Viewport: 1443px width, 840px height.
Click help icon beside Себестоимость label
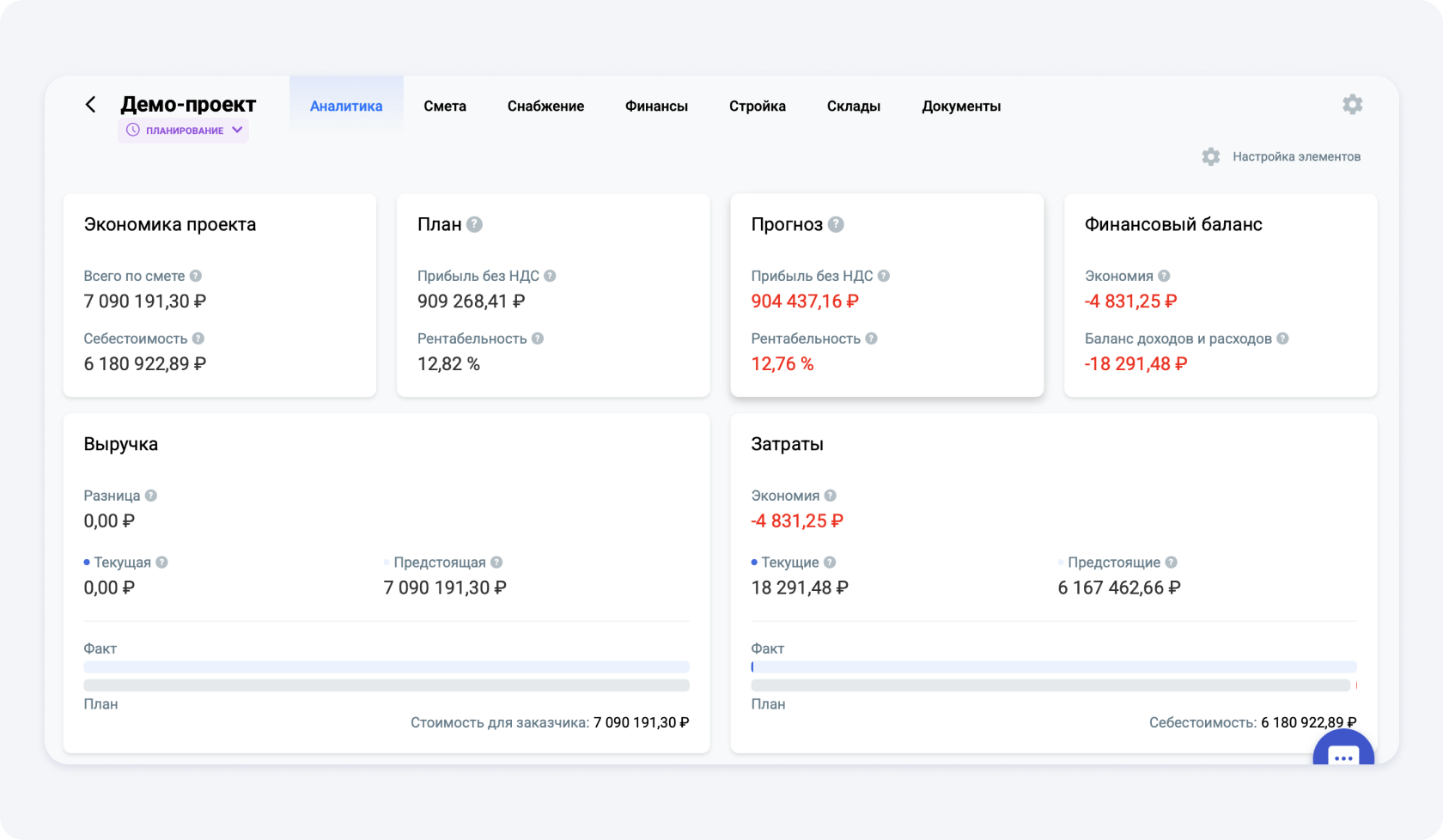click(x=198, y=338)
